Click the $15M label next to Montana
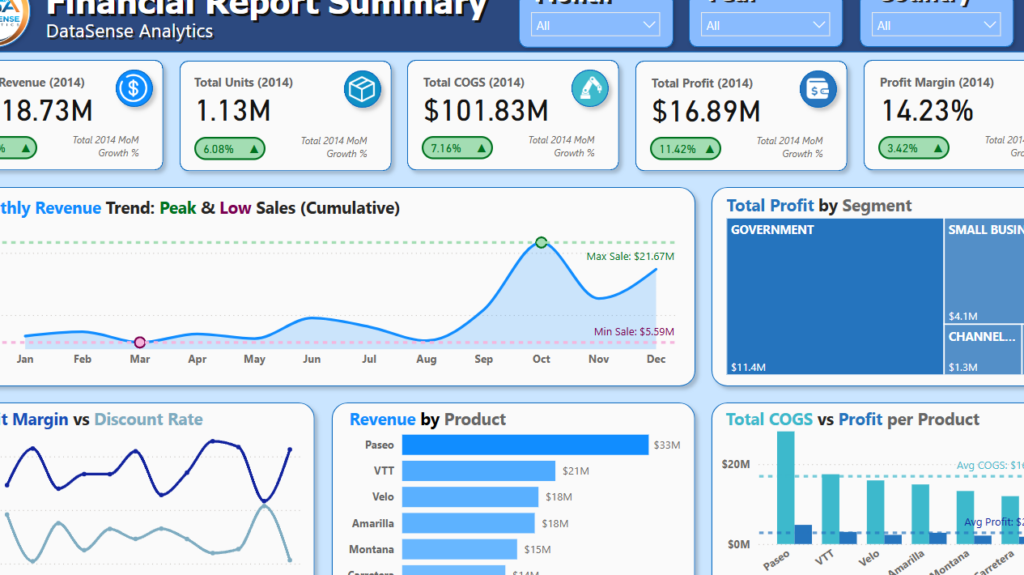1024x575 pixels. 537,550
